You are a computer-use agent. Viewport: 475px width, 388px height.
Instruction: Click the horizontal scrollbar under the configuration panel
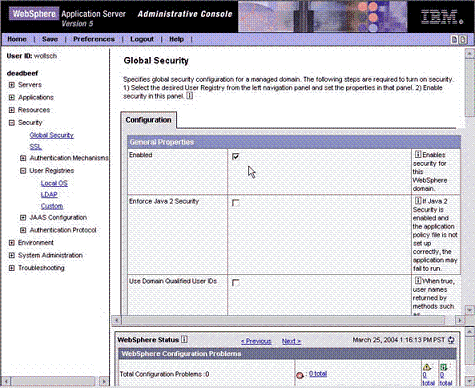tap(288, 320)
